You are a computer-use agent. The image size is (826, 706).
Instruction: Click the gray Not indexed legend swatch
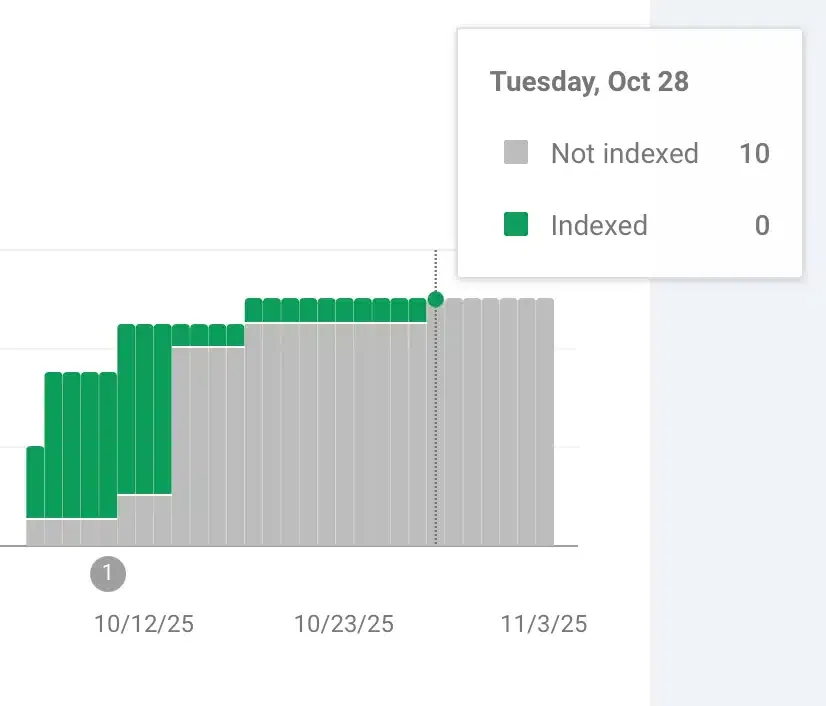coord(516,153)
